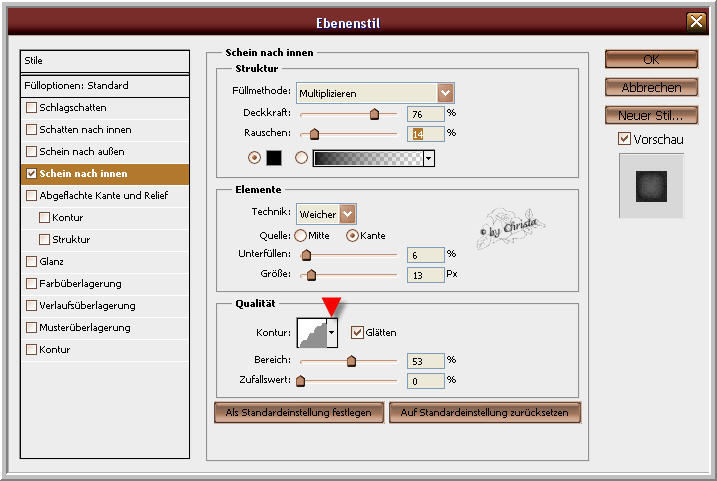
Task: Enable the Musterüberlagerung checkbox
Action: pos(32,327)
